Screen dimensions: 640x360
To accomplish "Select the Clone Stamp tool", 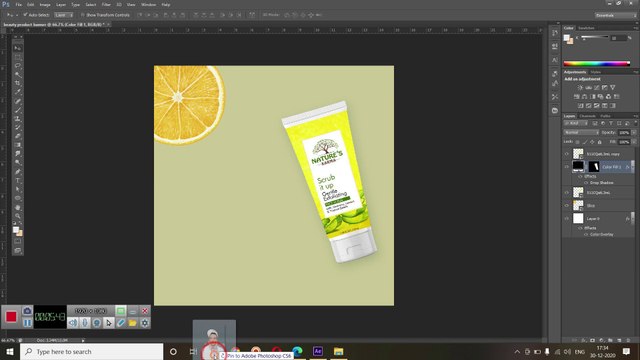I will pos(18,119).
